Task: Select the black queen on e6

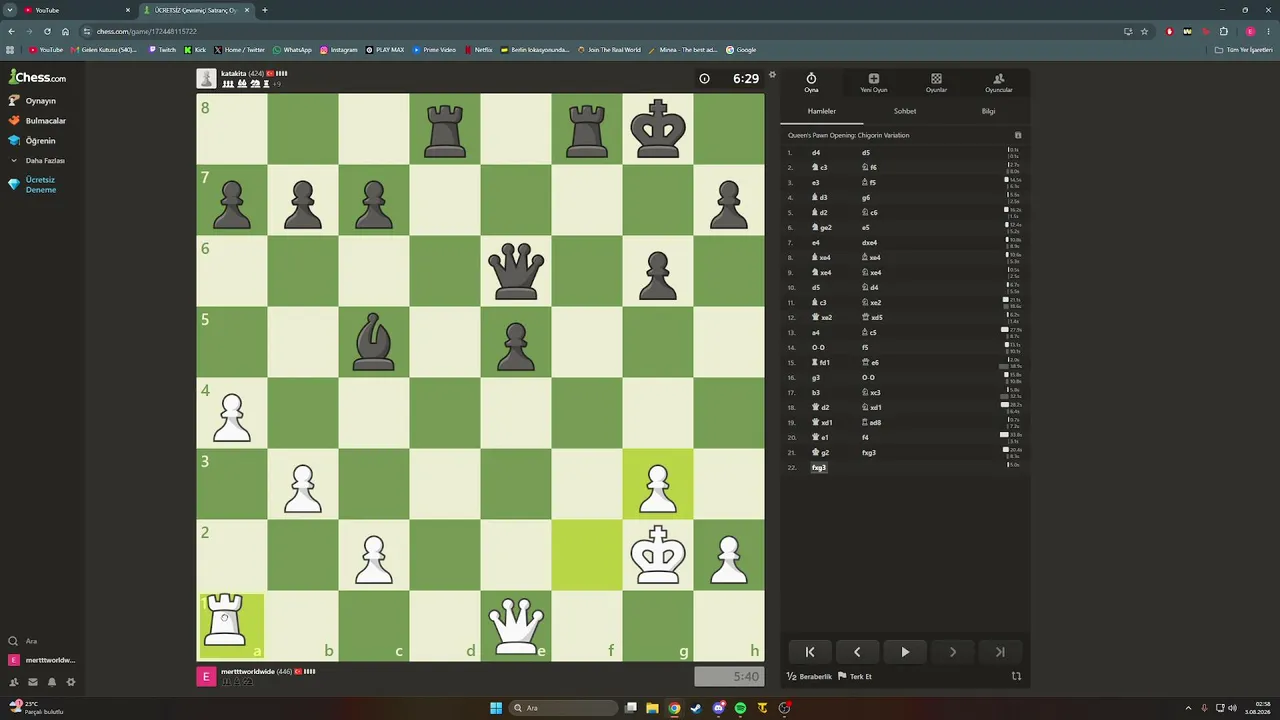Action: click(516, 271)
